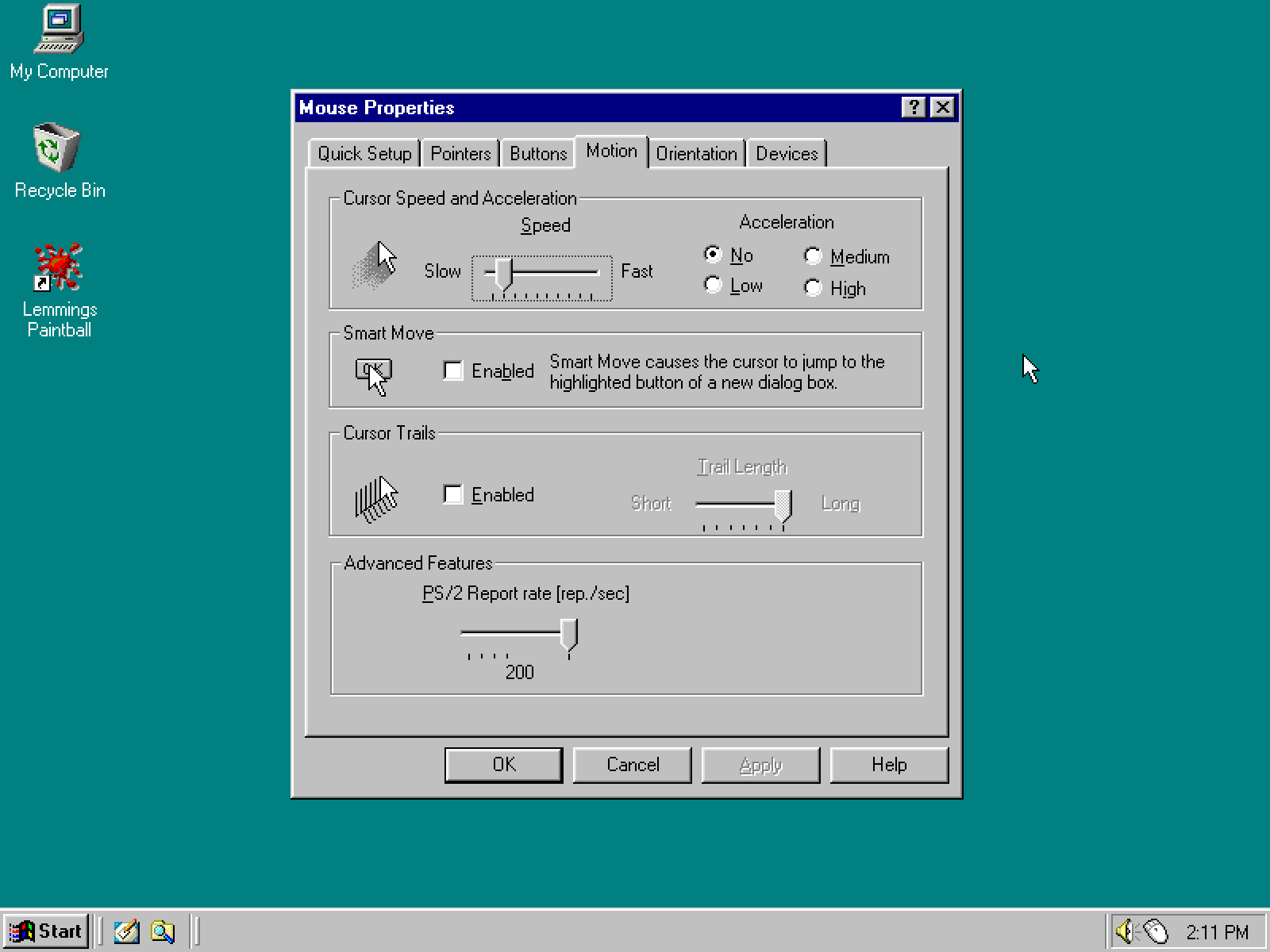Click the Apply button
Image resolution: width=1270 pixels, height=952 pixels.
[x=761, y=765]
